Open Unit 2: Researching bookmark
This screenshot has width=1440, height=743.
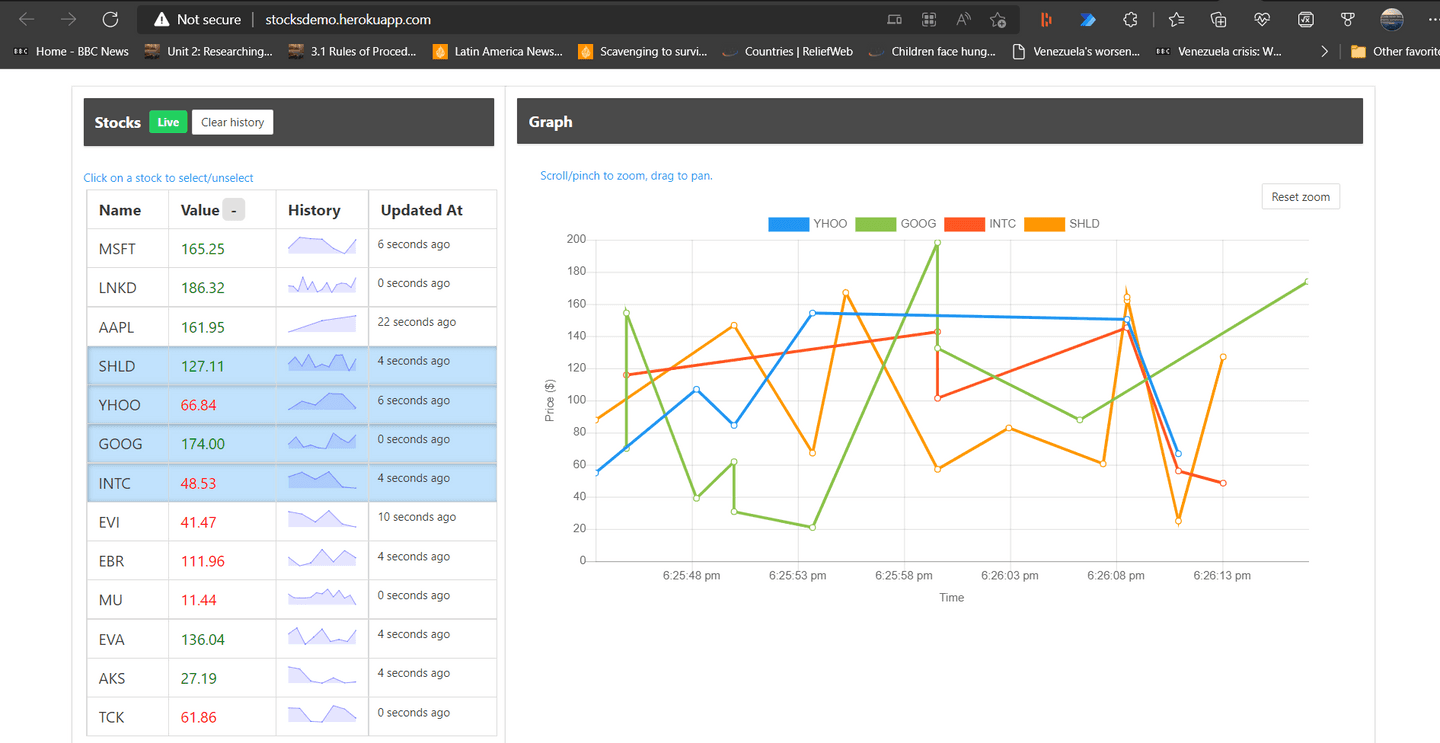pyautogui.click(x=208, y=51)
